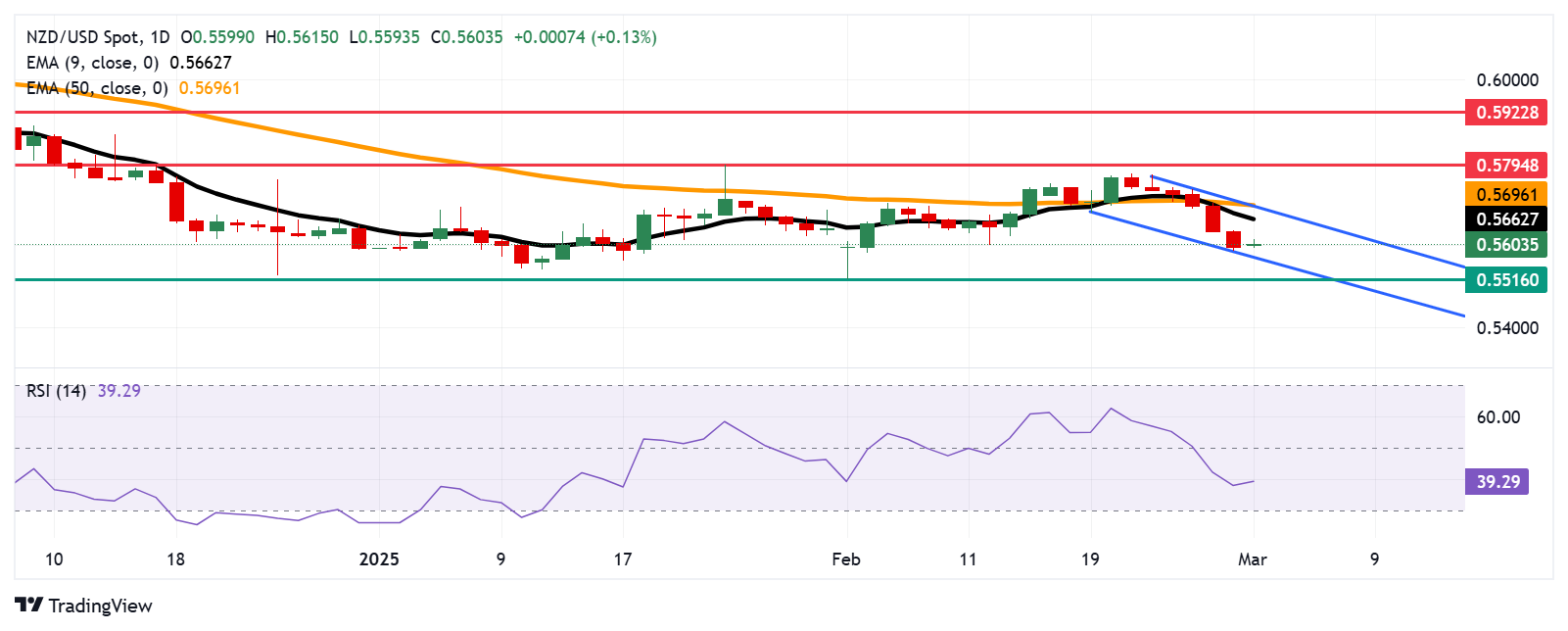1568x631 pixels.
Task: Click the 2025 label on time axis
Action: tap(379, 559)
